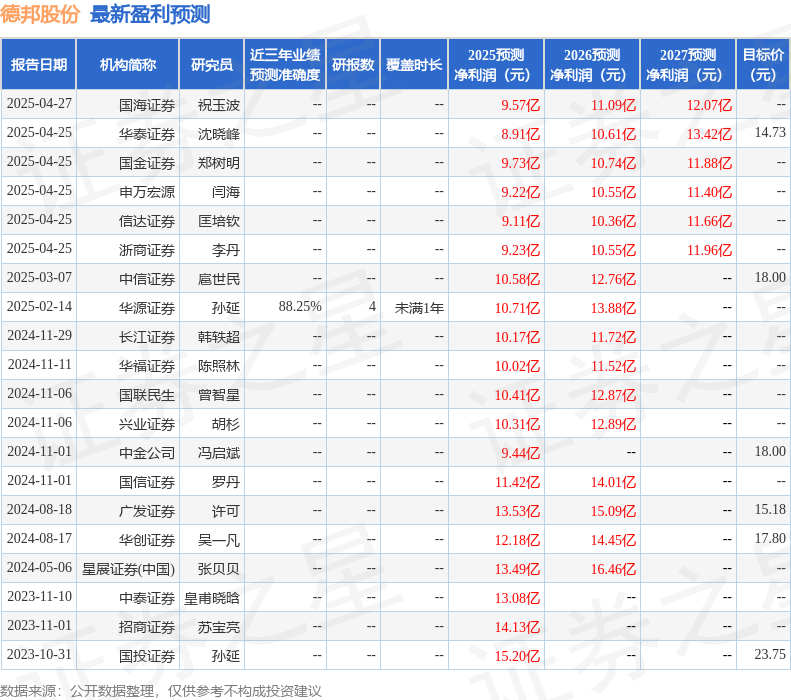This screenshot has width=791, height=700.
Task: Select the 14.13亿 profit value
Action: point(517,627)
